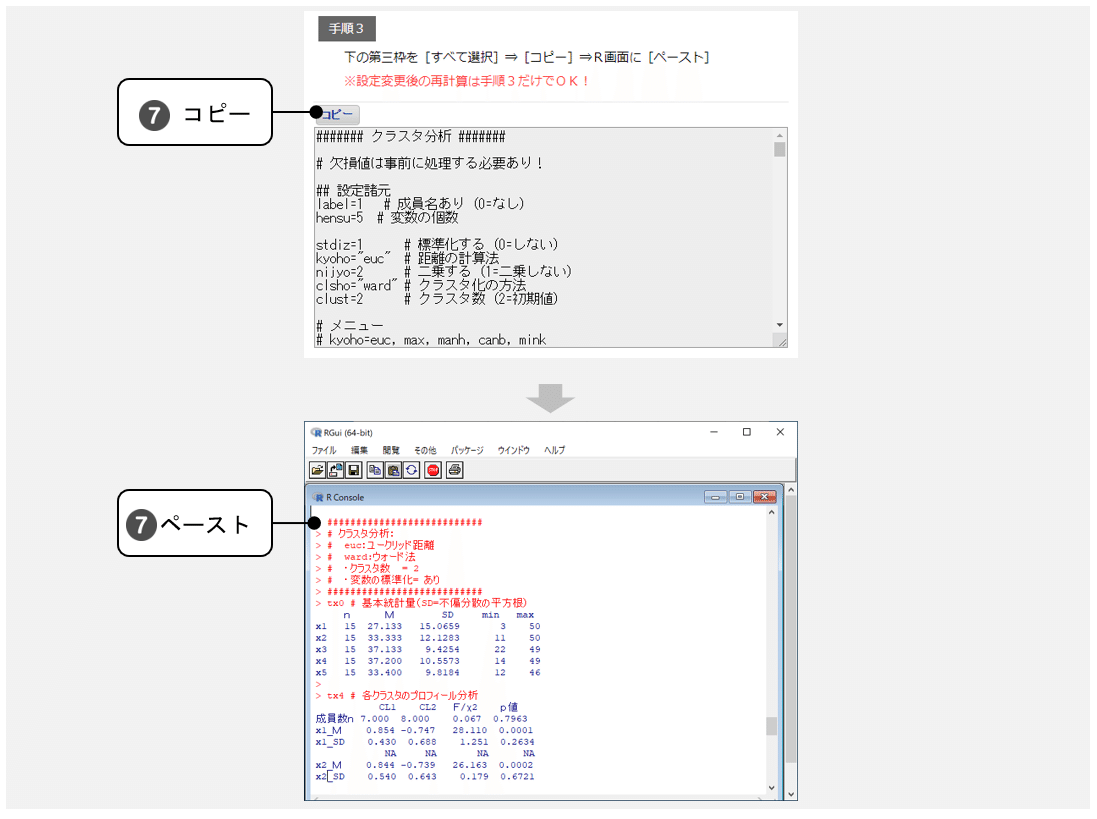Screen dimensions: 1097x819
Task: Use the copy-and-paste circular arrows icon
Action: (x=410, y=470)
